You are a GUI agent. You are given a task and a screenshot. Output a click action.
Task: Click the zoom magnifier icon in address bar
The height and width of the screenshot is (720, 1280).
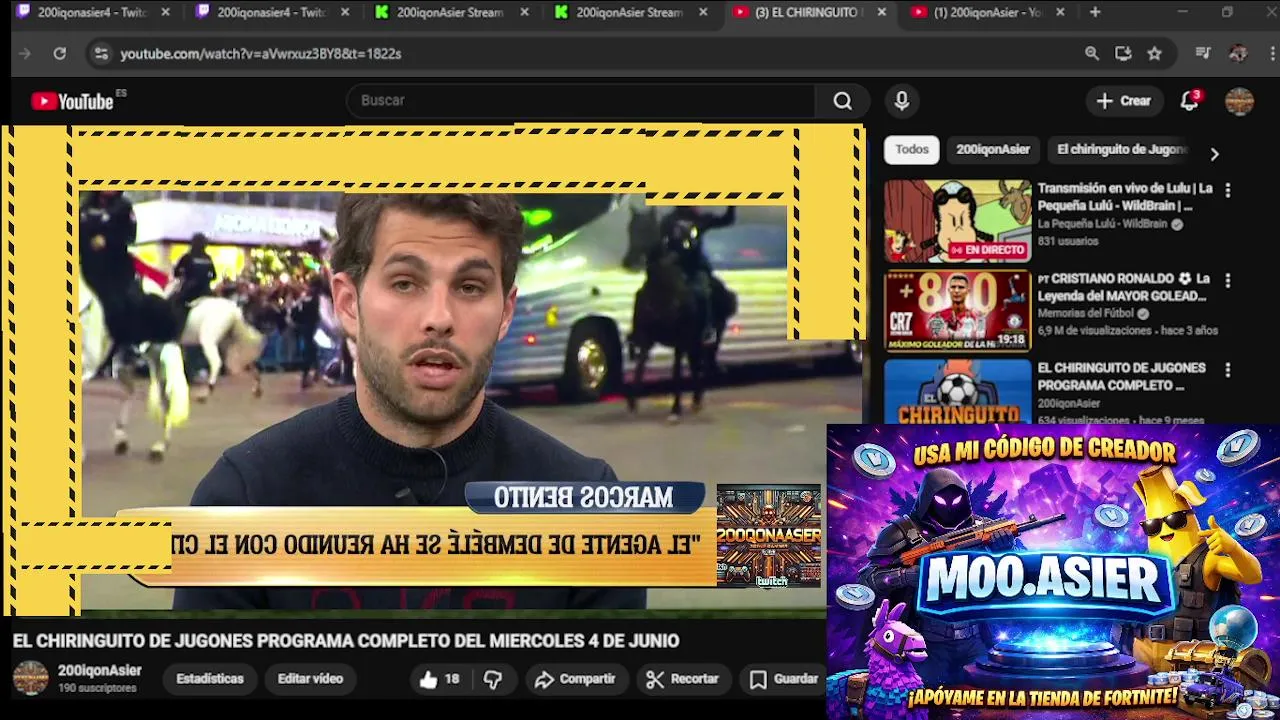1092,54
